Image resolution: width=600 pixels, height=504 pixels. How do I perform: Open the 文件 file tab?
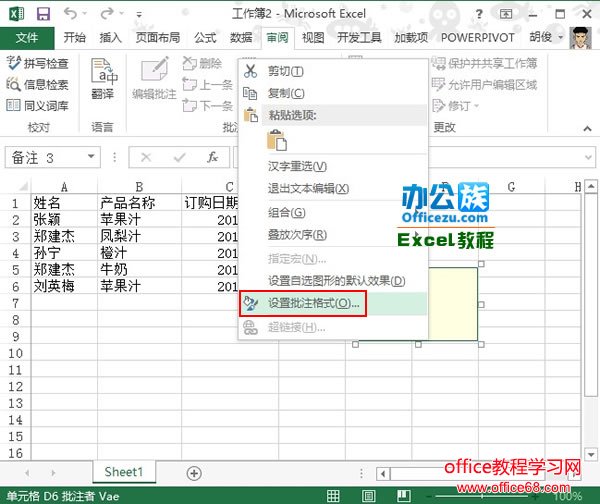click(x=27, y=38)
